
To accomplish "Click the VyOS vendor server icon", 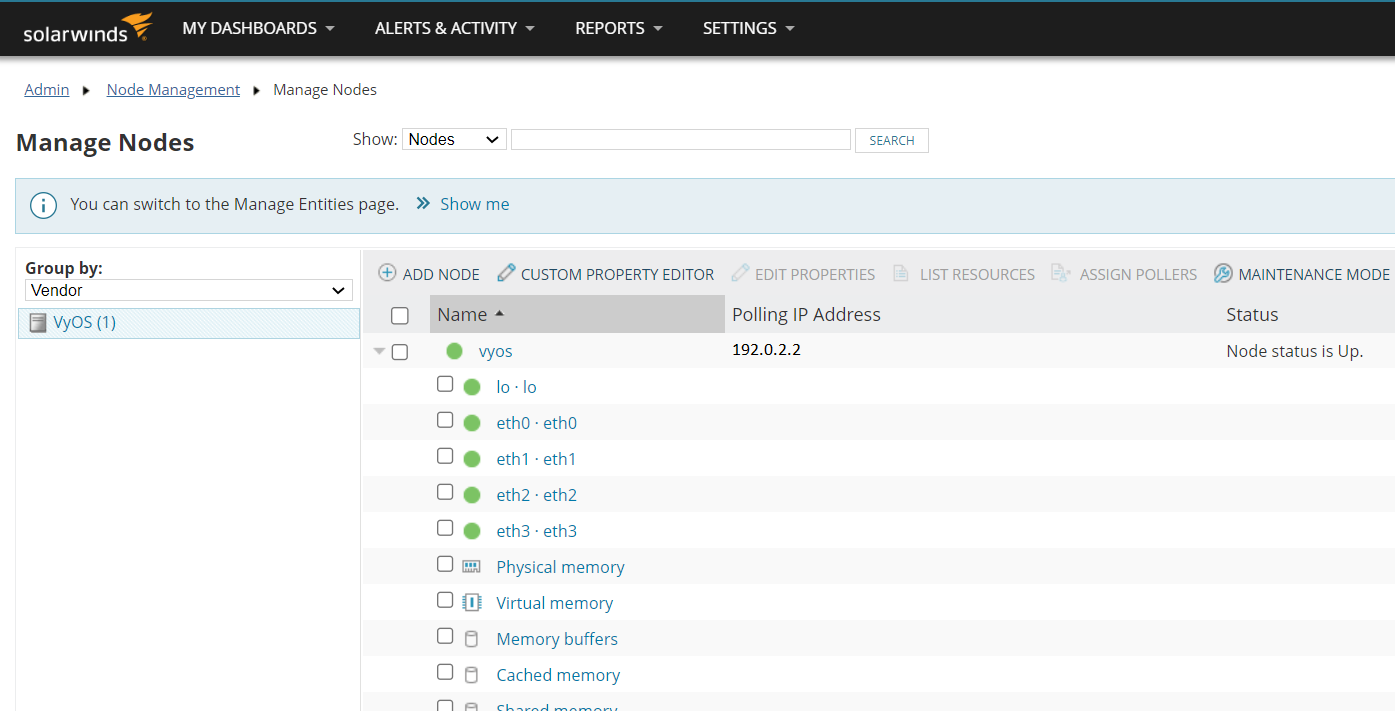I will tap(38, 323).
